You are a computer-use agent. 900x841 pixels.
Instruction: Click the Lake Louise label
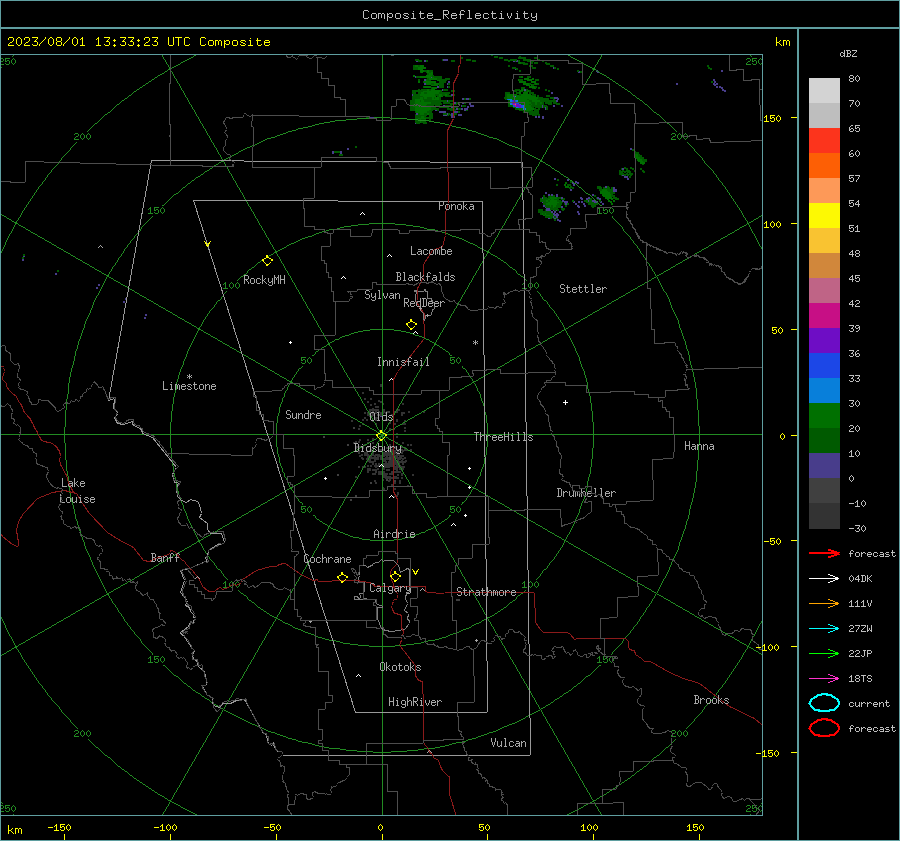click(77, 491)
